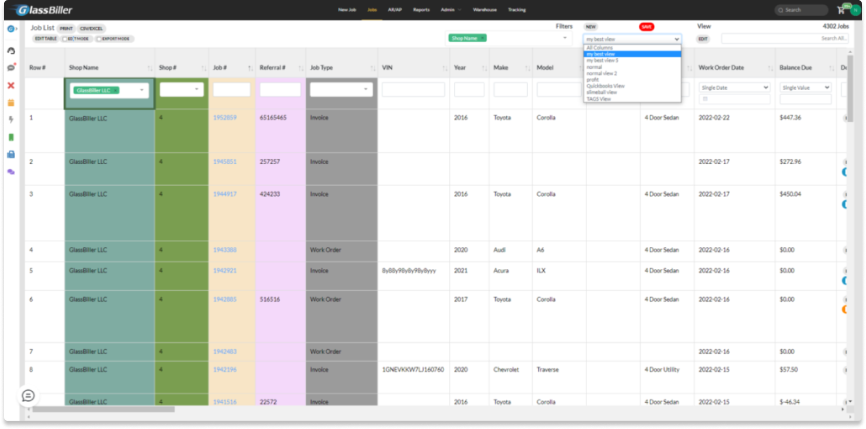Open the AR/AP navigation menu

tap(395, 9)
